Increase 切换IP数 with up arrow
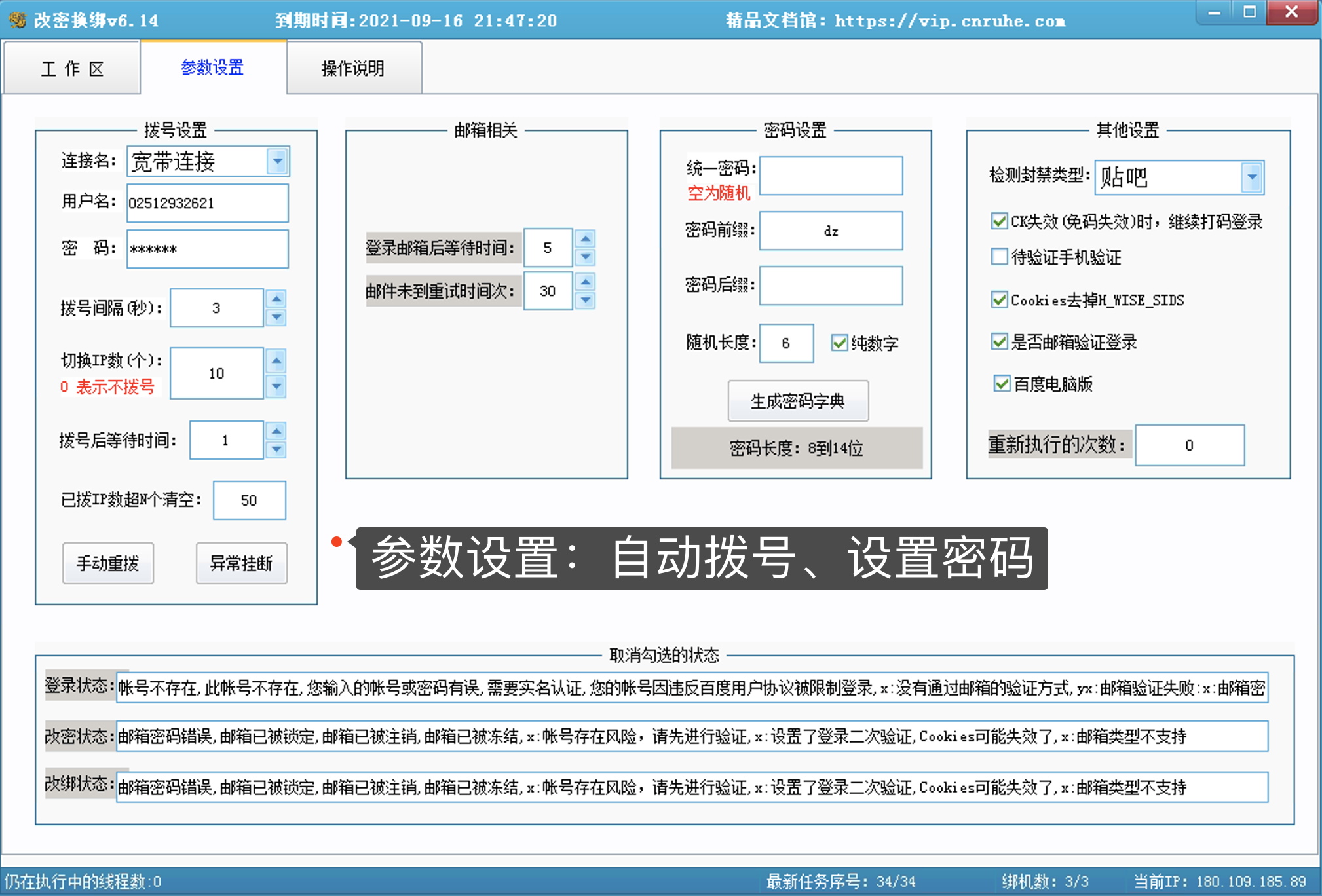This screenshot has height=896, width=1322. click(x=276, y=361)
